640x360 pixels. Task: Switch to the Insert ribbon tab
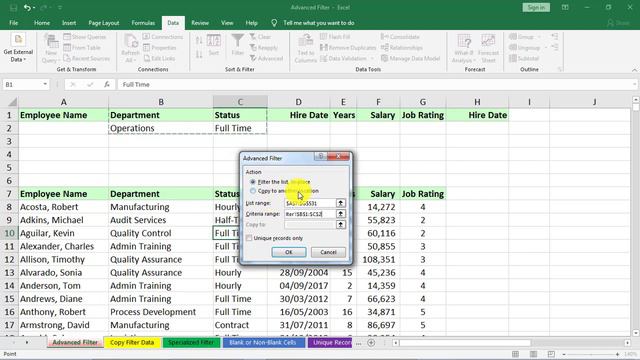(69, 23)
